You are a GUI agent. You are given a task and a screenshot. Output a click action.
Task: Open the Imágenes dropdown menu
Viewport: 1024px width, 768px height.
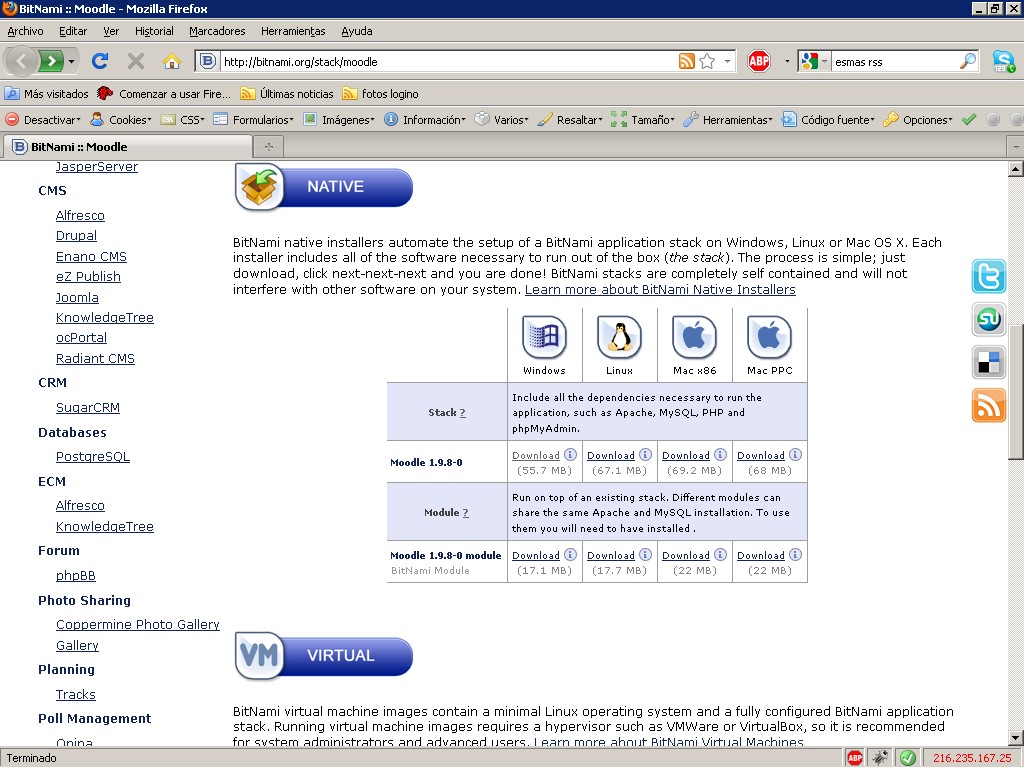pos(339,120)
